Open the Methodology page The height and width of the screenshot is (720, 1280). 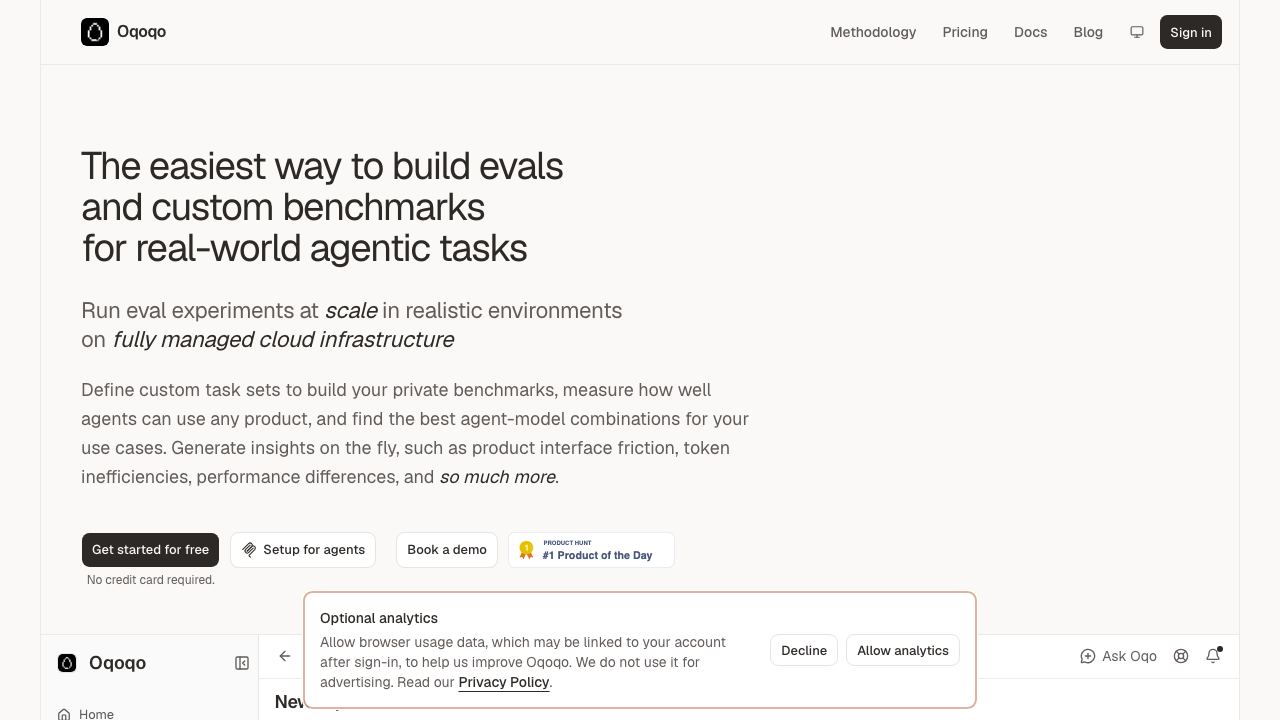pyautogui.click(x=873, y=32)
